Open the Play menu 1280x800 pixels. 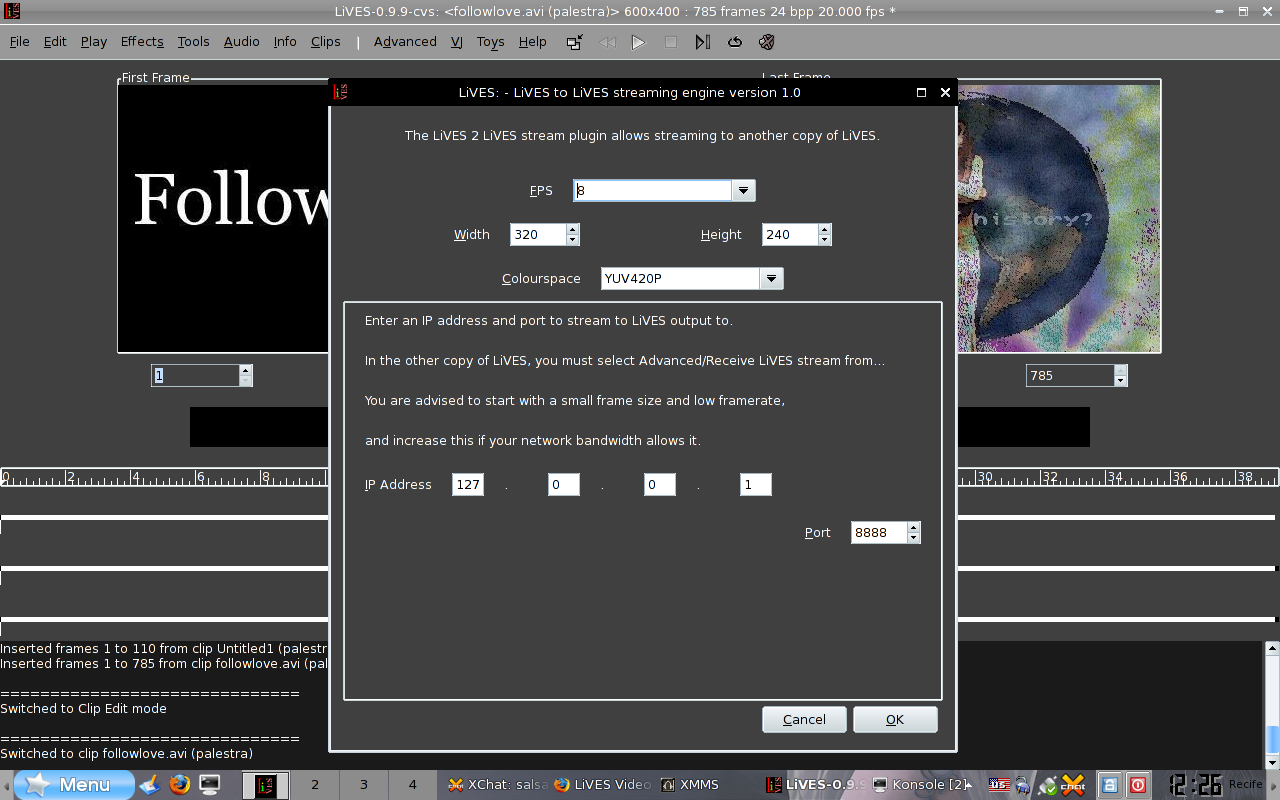point(94,42)
